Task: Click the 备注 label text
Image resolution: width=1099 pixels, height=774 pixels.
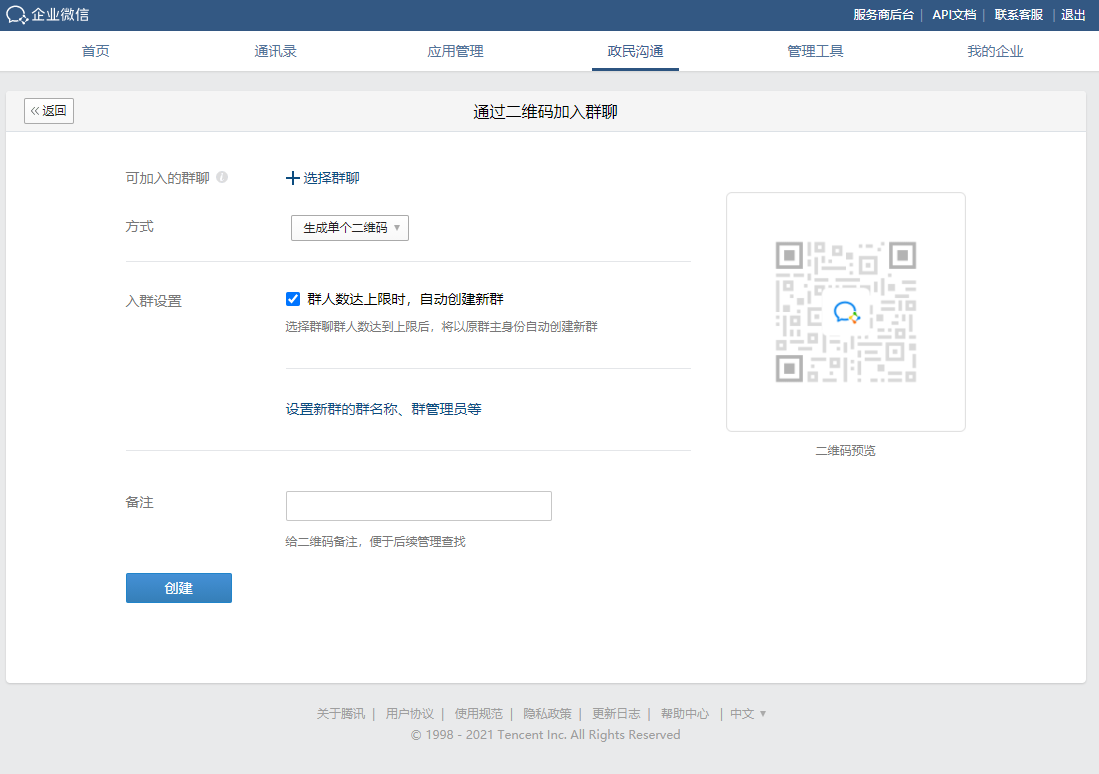Action: (x=139, y=503)
